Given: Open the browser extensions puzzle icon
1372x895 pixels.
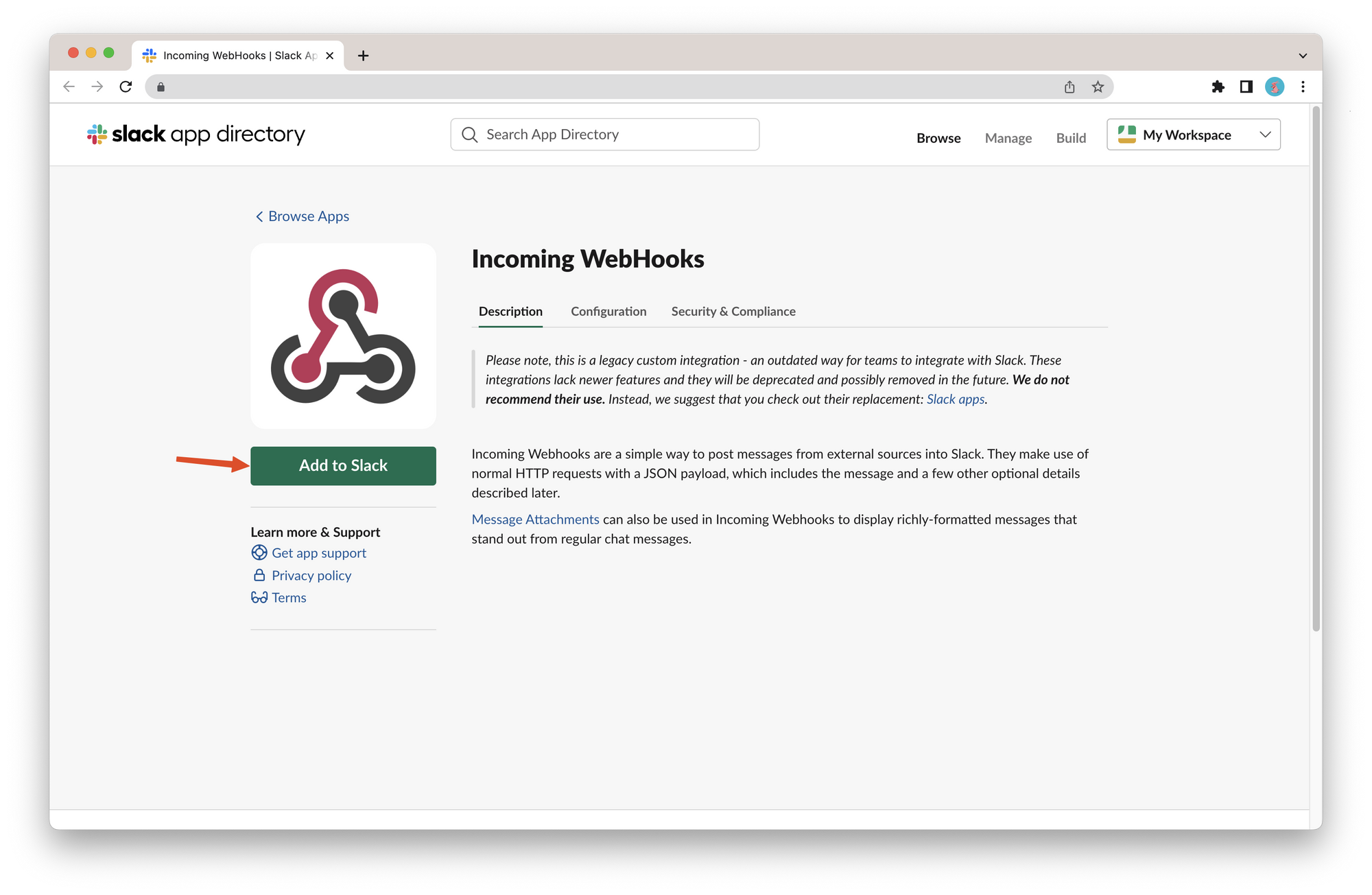Looking at the screenshot, I should tap(1218, 86).
